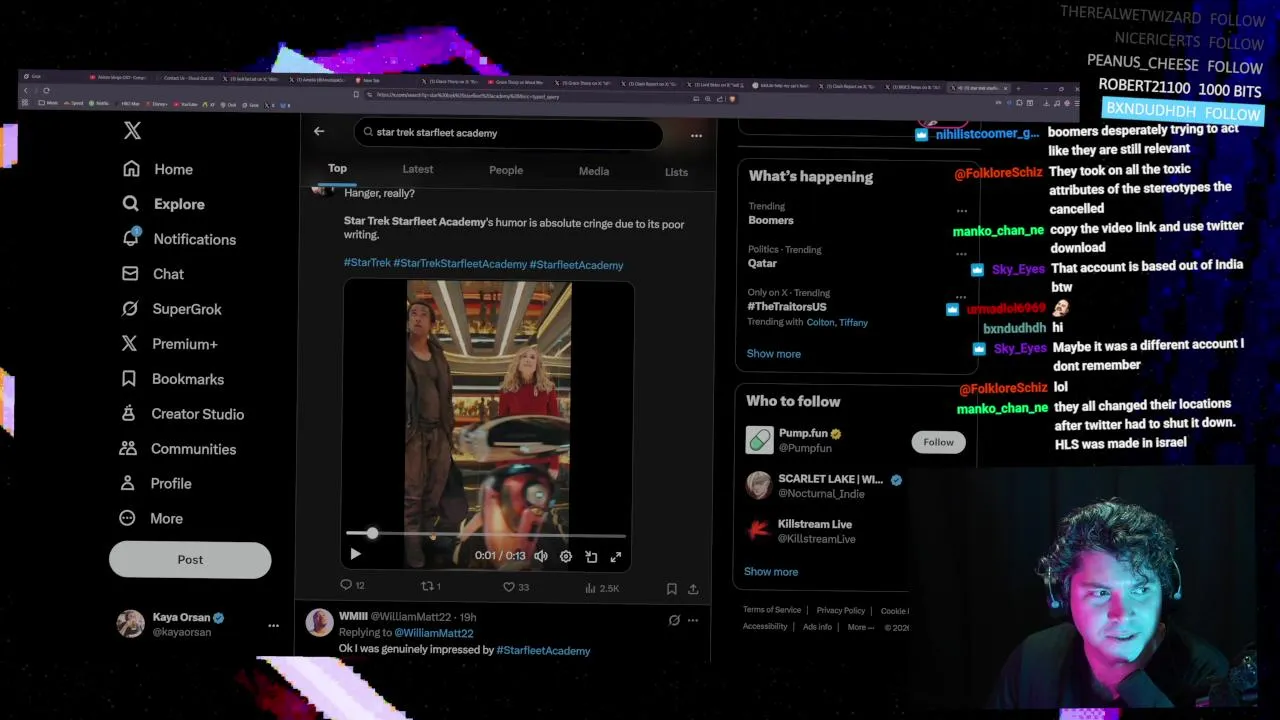View the 2.5K post analytics
Image resolution: width=1280 pixels, height=720 pixels.
(x=601, y=588)
